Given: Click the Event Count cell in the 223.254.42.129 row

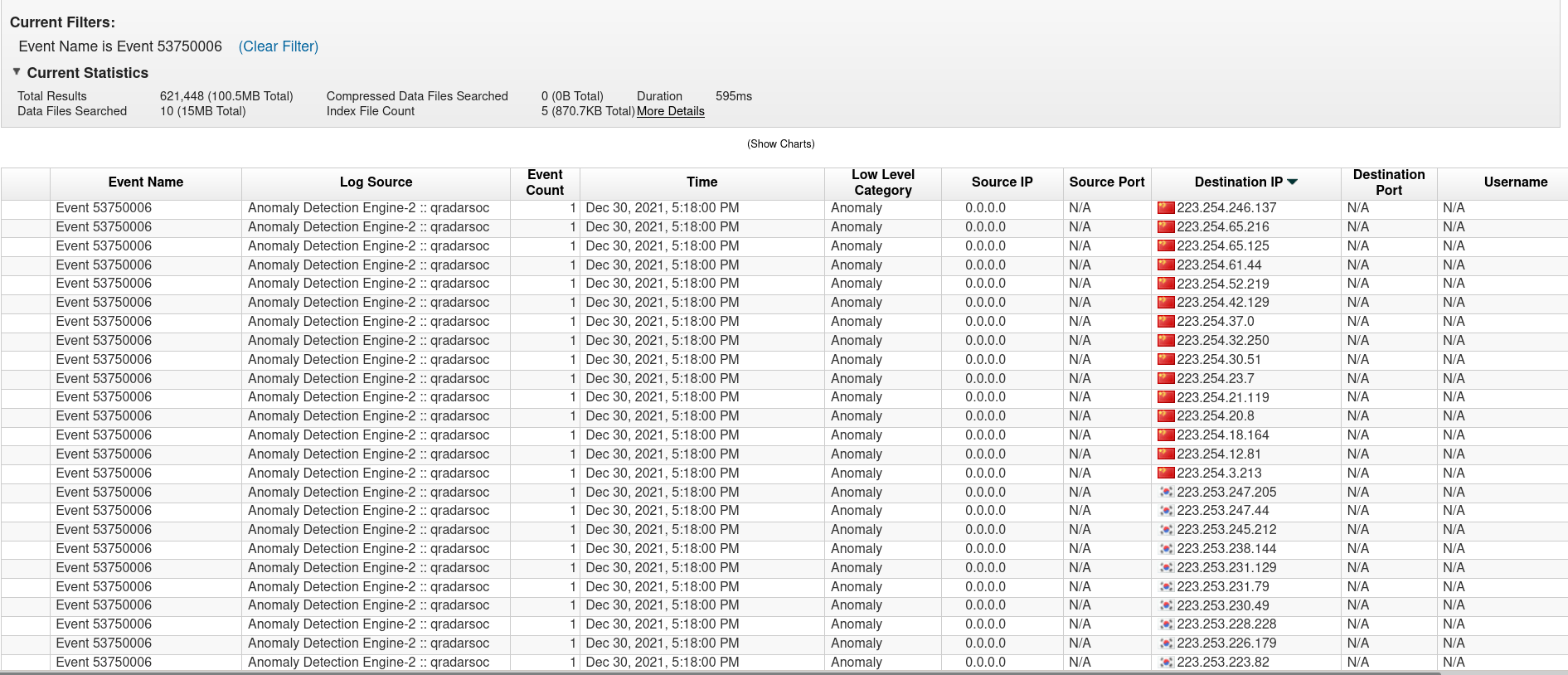Looking at the screenshot, I should 545,303.
